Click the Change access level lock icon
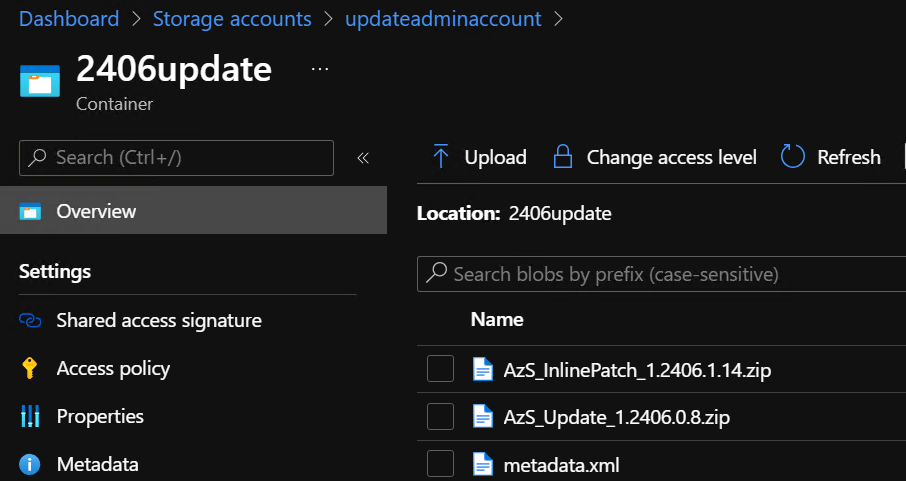The height and width of the screenshot is (481, 906). tap(563, 157)
